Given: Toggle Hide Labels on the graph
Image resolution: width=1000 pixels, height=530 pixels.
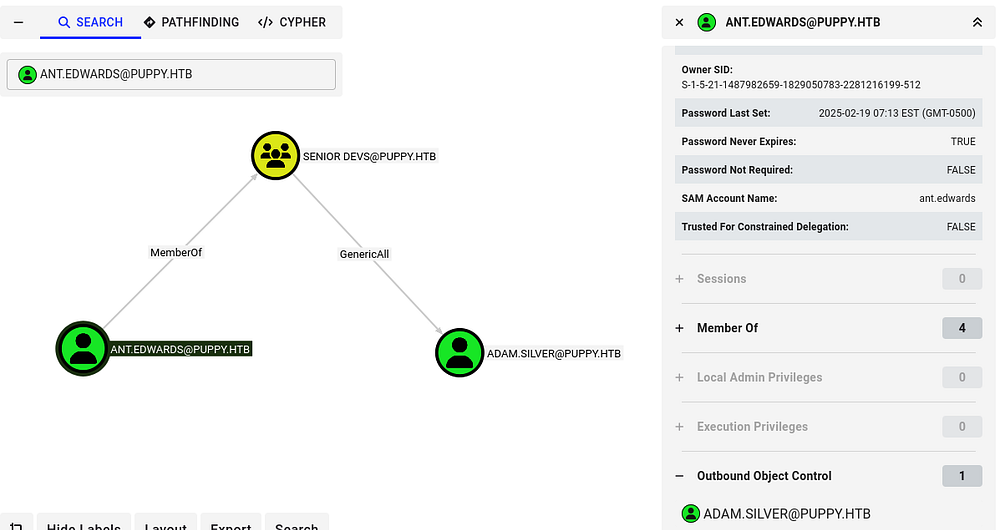Looking at the screenshot, I should tap(83, 524).
